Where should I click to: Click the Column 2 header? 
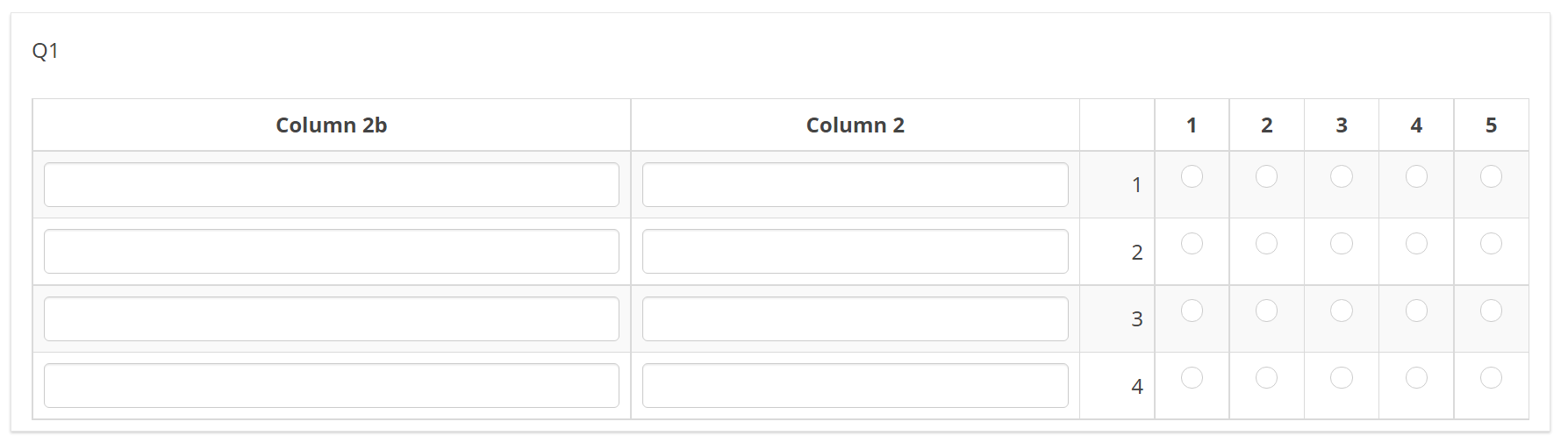coord(855,125)
